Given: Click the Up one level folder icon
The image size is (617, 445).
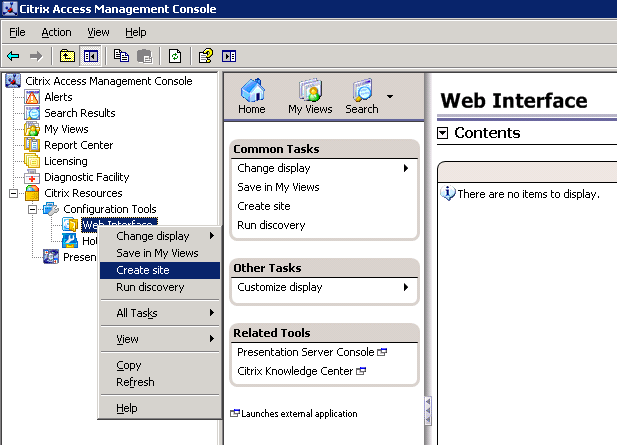Looking at the screenshot, I should click(x=67, y=56).
